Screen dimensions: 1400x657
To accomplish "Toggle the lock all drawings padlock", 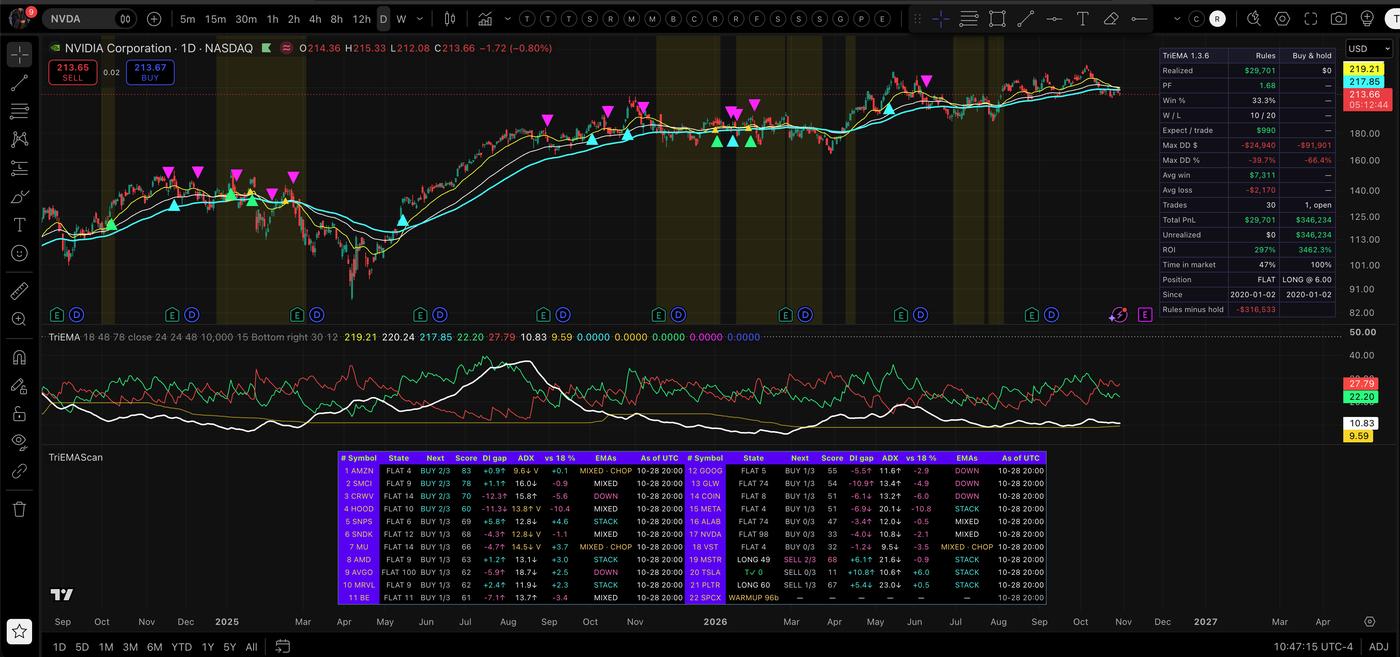I will (19, 413).
